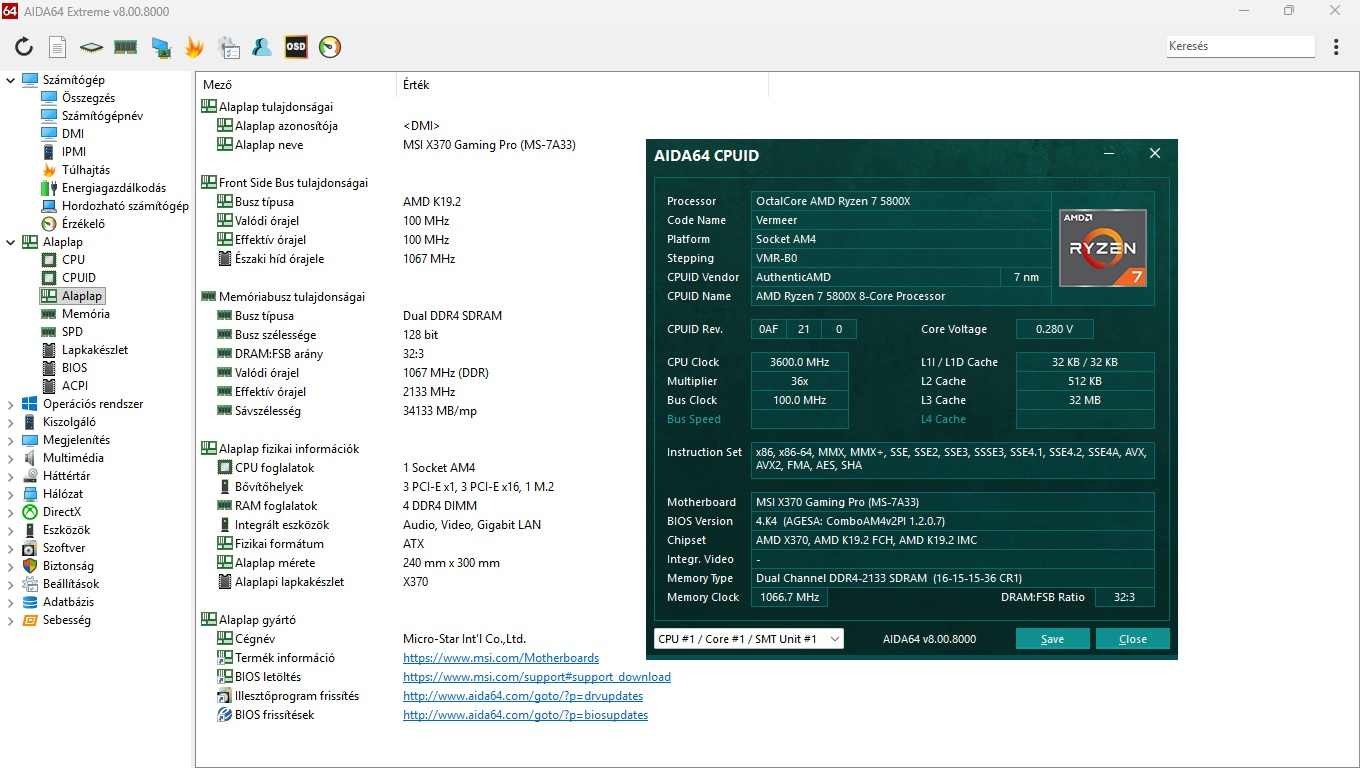The height and width of the screenshot is (768, 1360).
Task: Expand the Megjelenítés node
Action: [11, 440]
